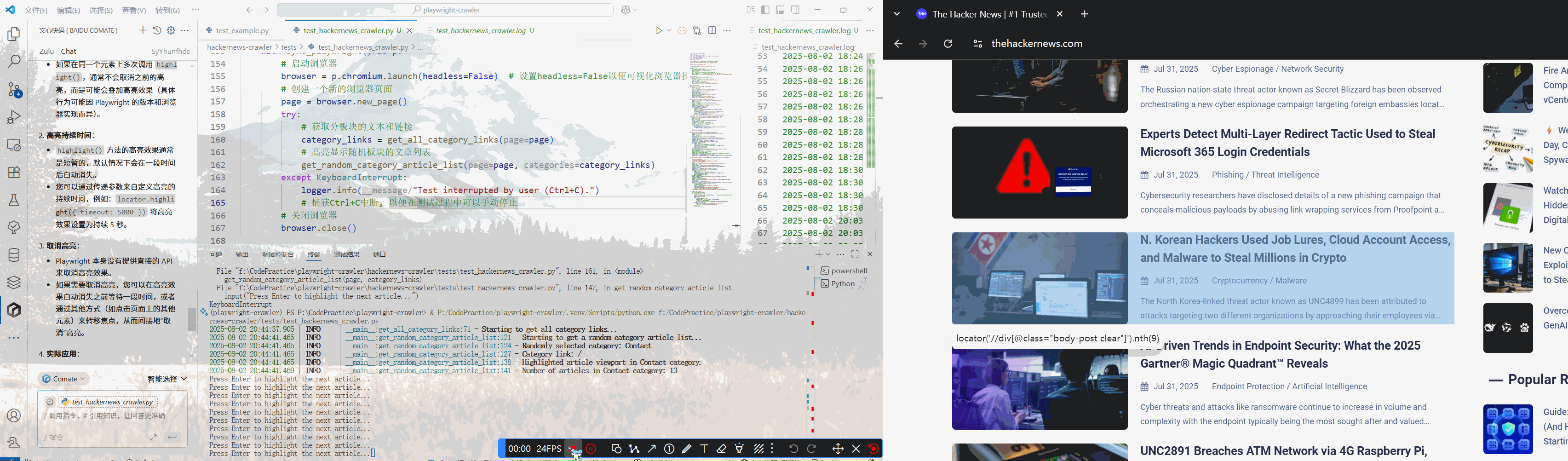The width and height of the screenshot is (1568, 461).
Task: Toggle the bottom panel layout
Action: (x=781, y=10)
